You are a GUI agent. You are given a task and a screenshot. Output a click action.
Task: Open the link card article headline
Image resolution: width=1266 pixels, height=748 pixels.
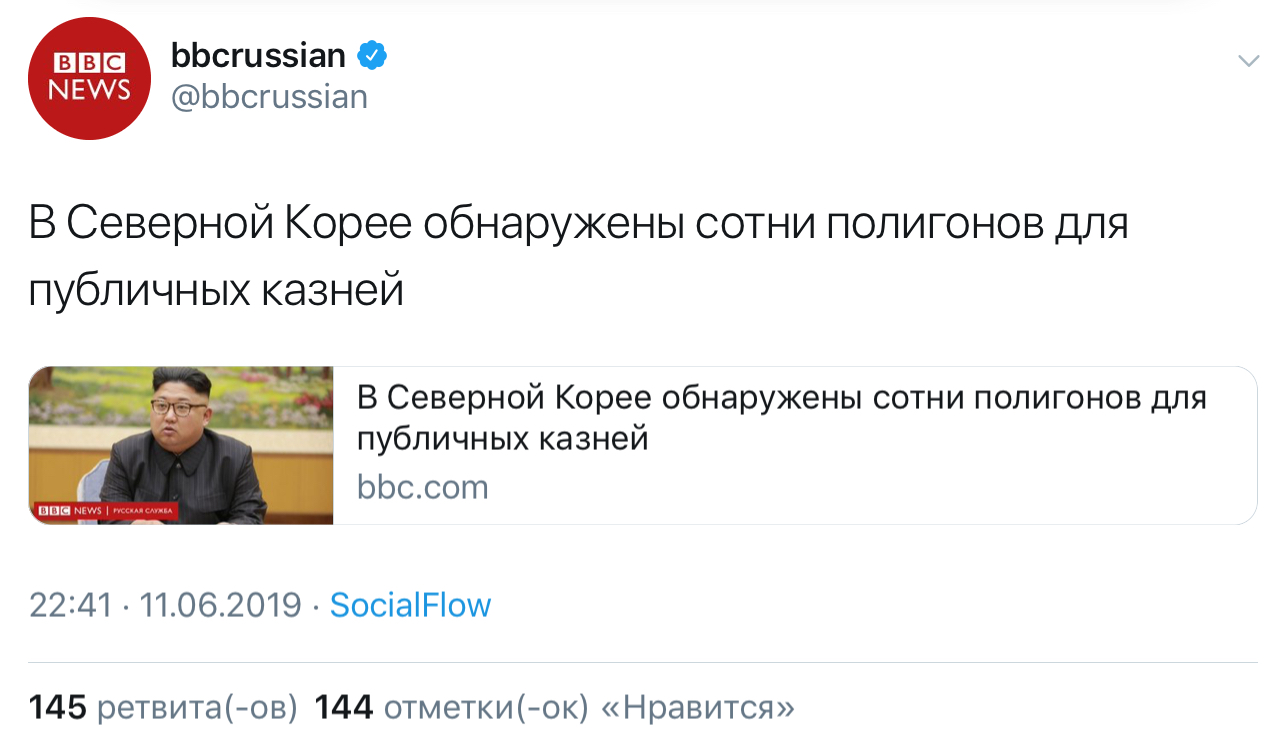(x=781, y=399)
